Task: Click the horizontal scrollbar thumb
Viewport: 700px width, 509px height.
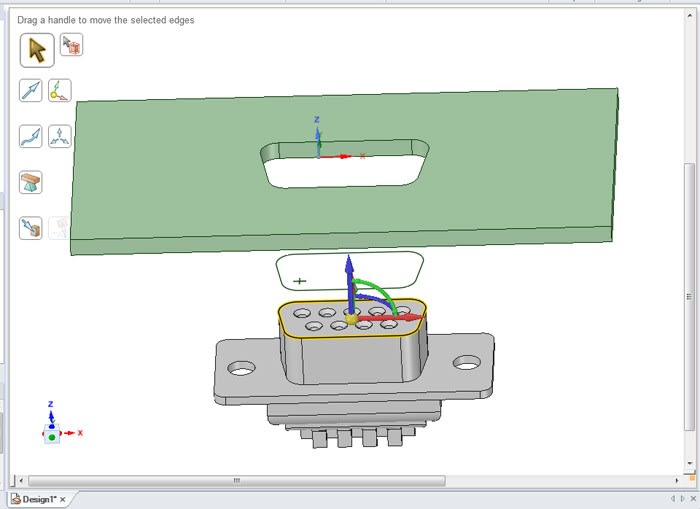Action: [237, 481]
